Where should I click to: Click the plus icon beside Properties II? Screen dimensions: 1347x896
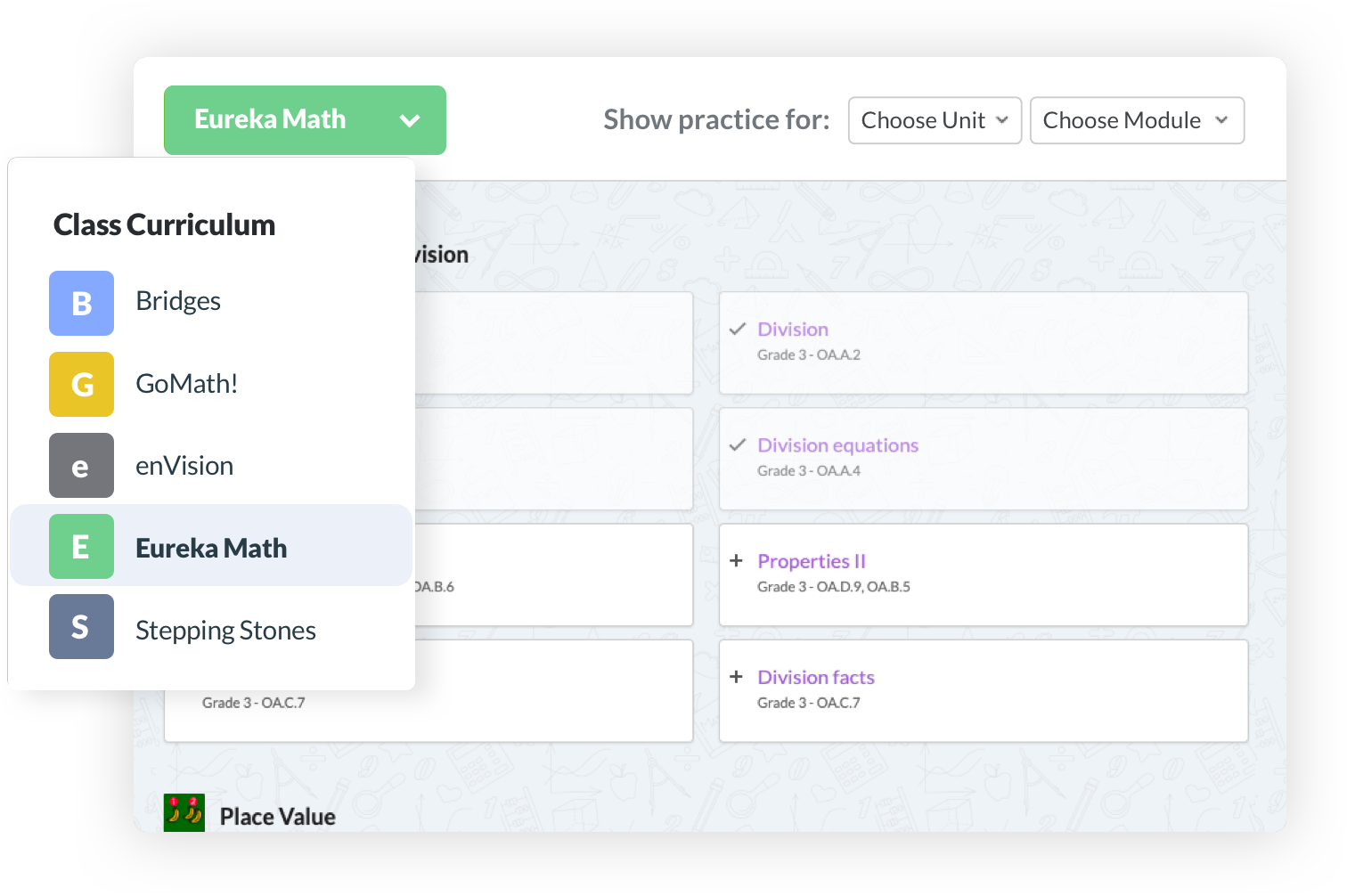736,561
